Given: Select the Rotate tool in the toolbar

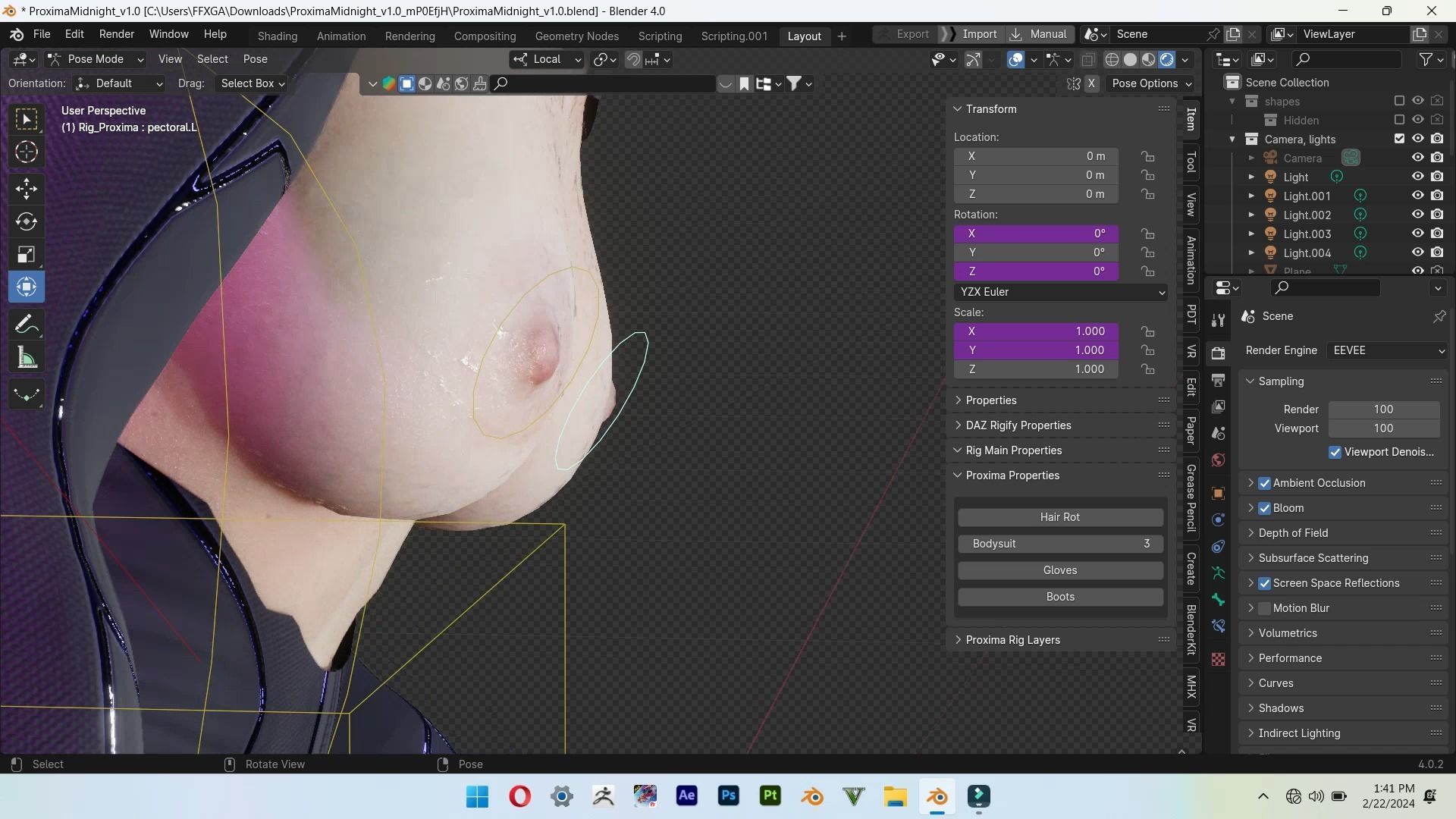Looking at the screenshot, I should (27, 221).
